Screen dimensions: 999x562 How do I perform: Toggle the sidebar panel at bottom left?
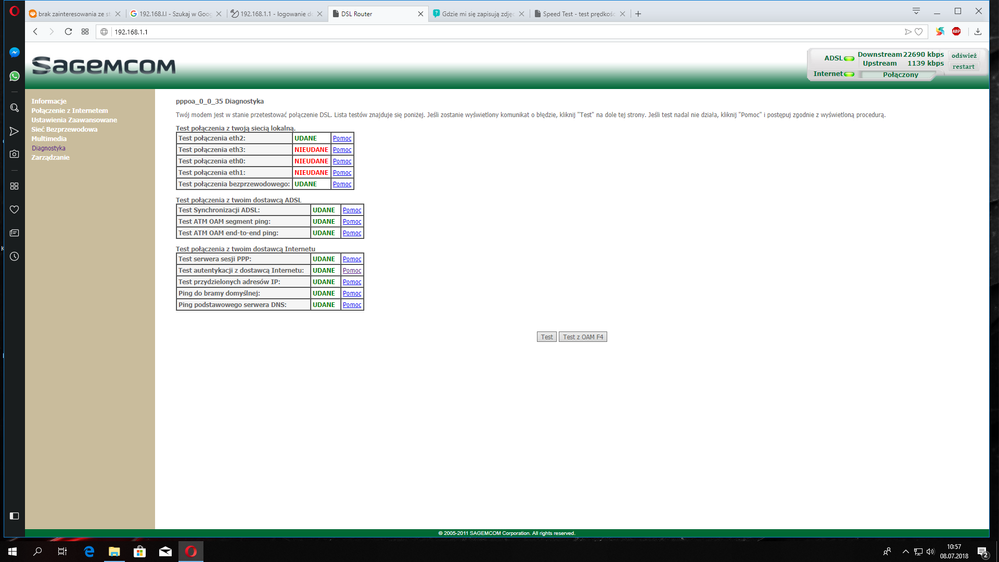14,516
